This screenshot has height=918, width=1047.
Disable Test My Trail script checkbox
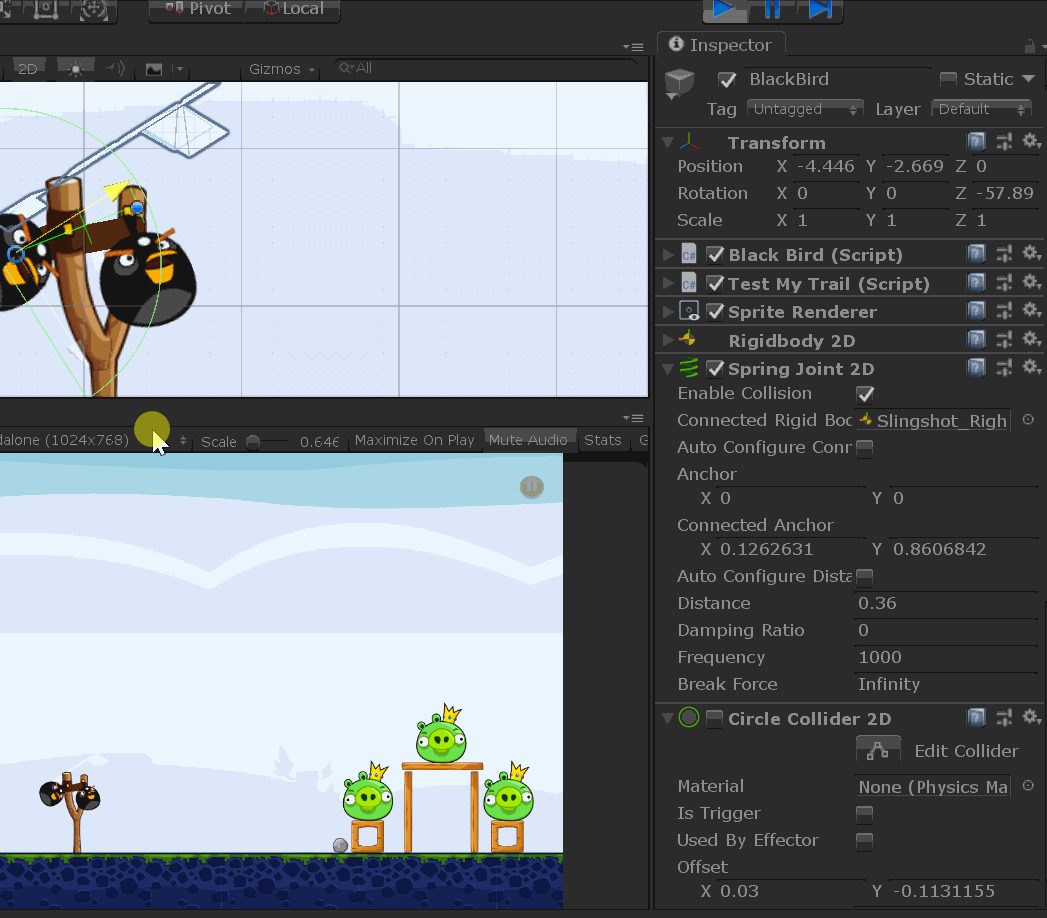[715, 284]
